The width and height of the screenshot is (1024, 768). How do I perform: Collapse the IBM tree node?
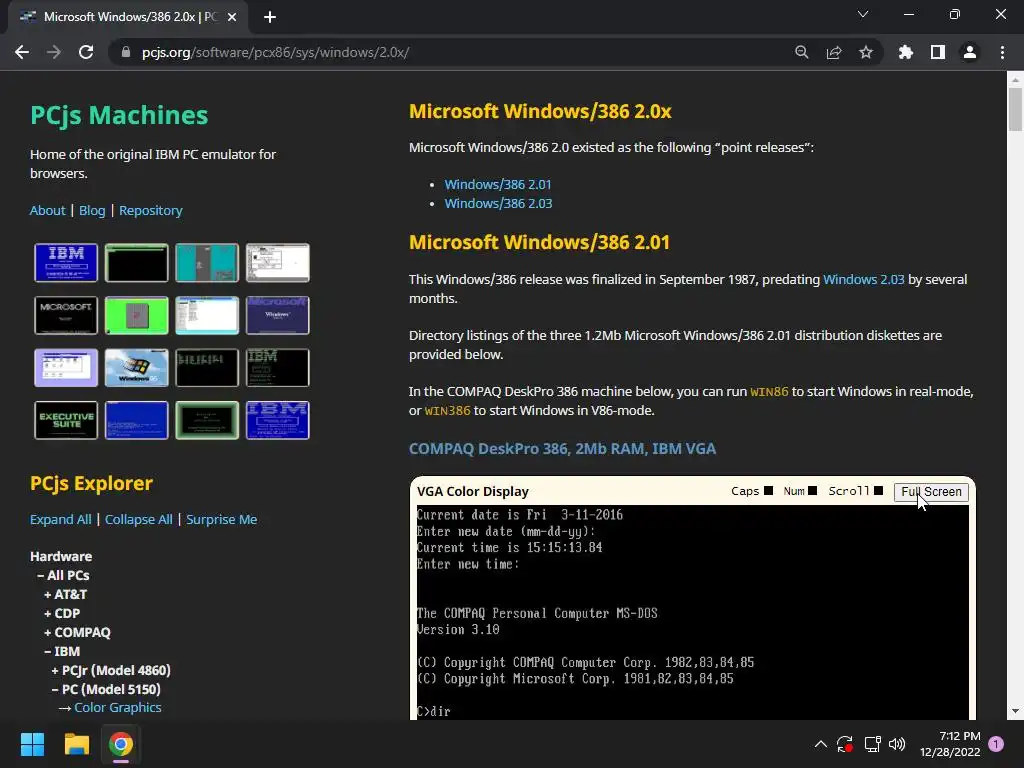click(62, 651)
